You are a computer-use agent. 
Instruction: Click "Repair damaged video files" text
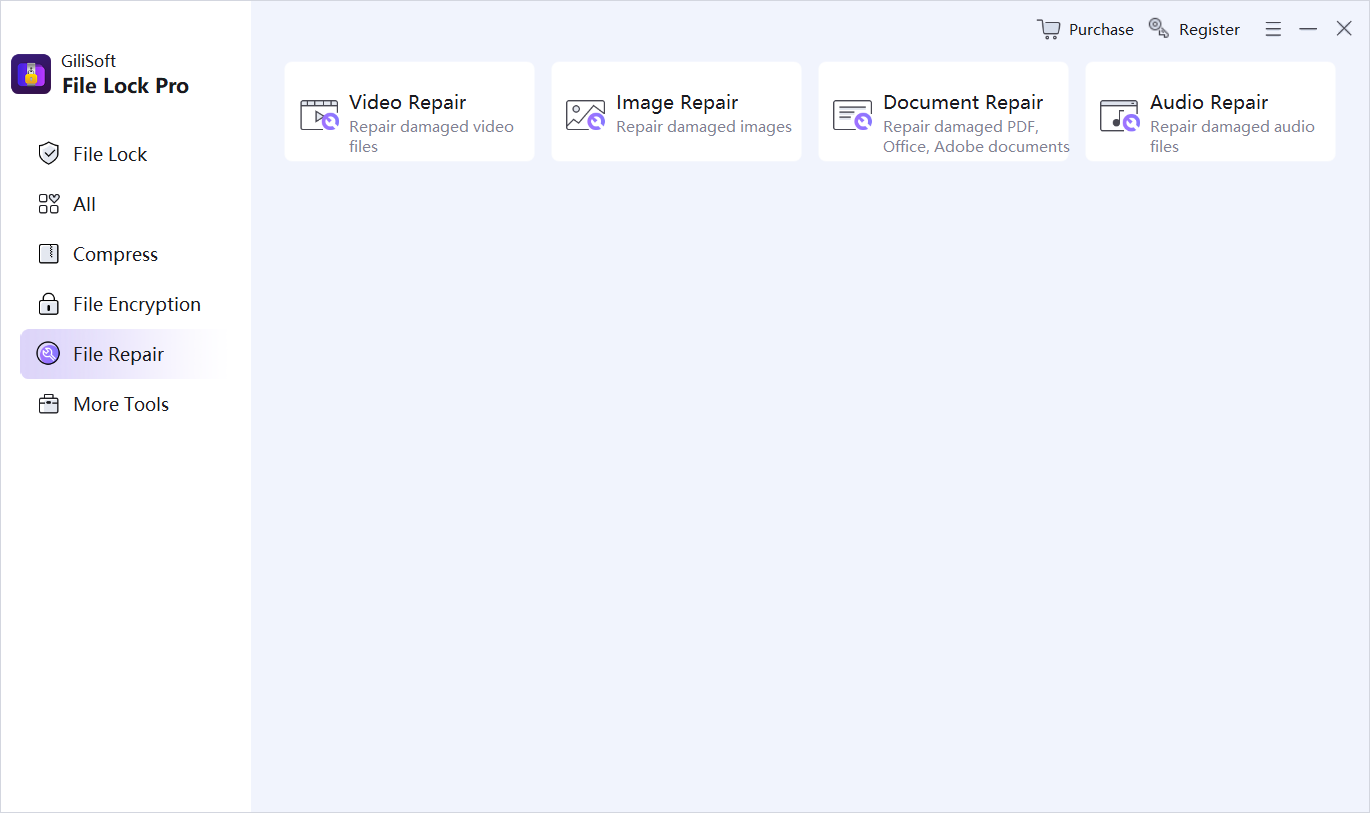431,136
